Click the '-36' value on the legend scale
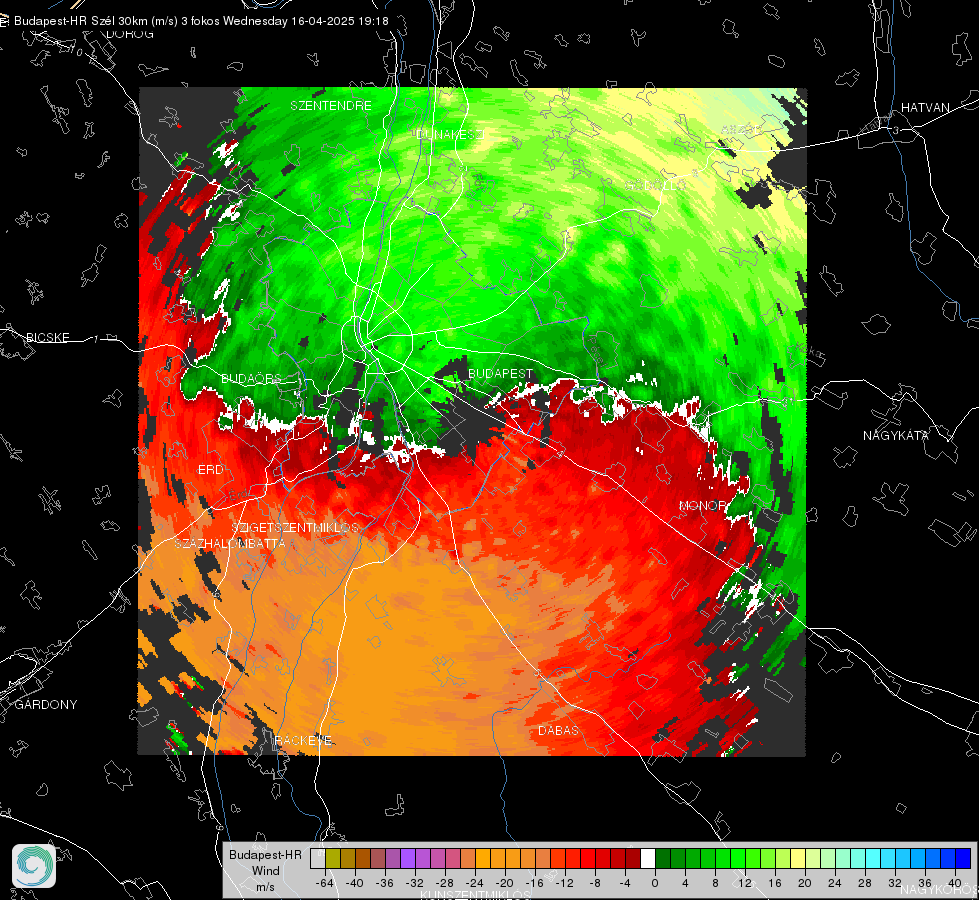 coord(385,883)
